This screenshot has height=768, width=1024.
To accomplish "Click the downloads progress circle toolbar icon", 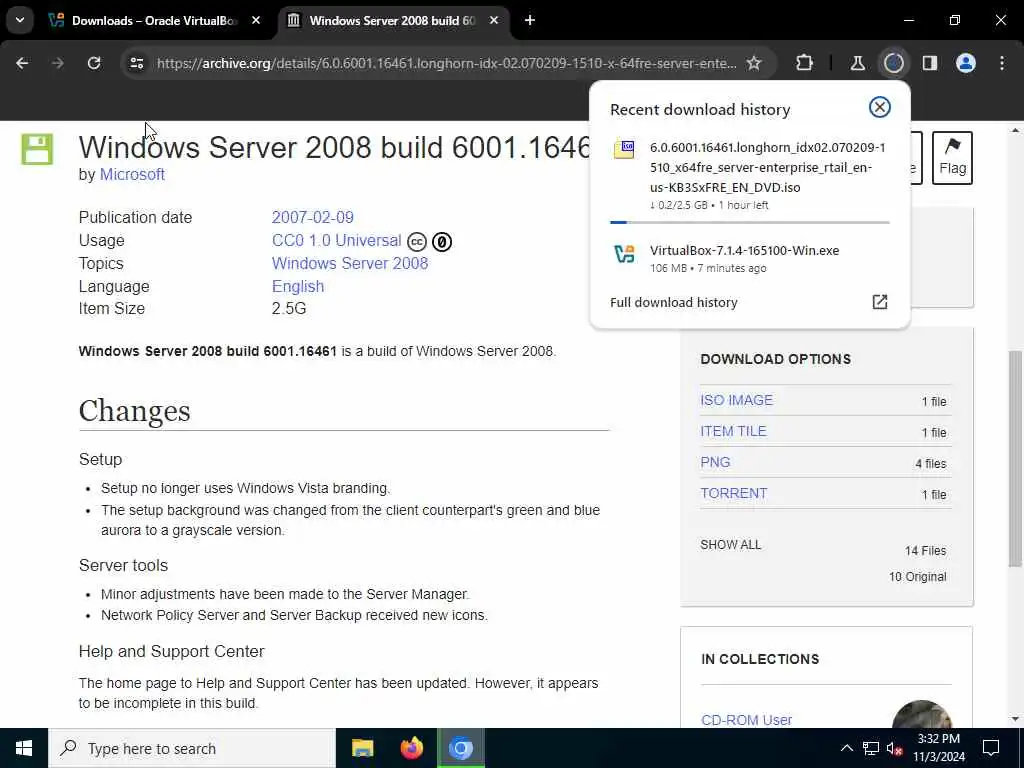I will click(893, 63).
